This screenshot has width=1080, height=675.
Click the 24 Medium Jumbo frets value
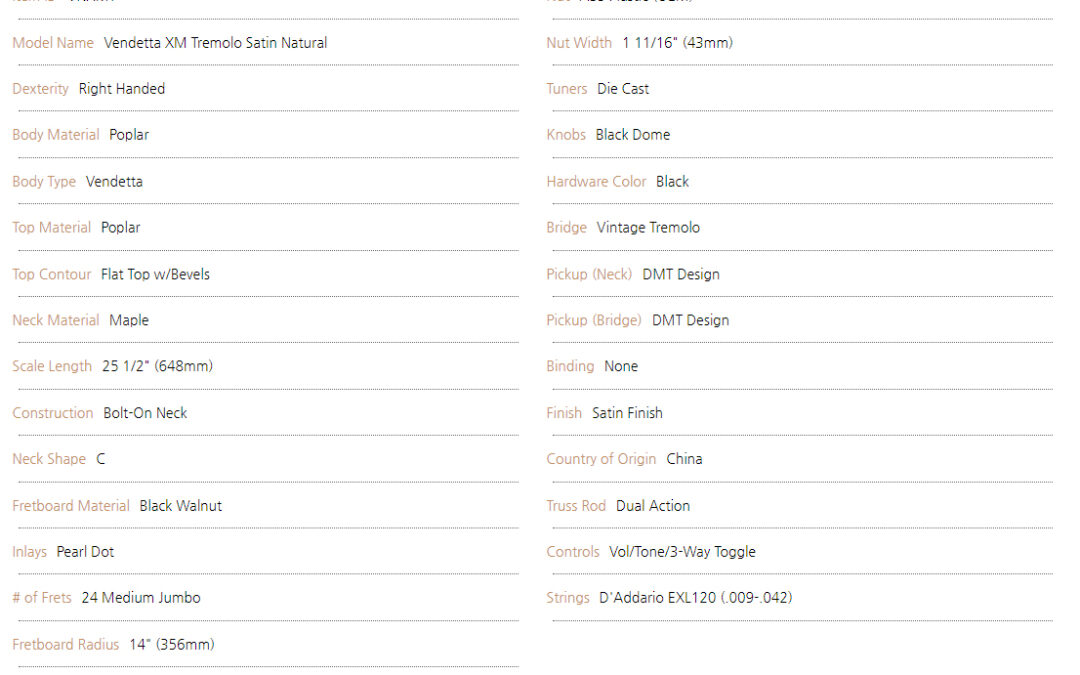[141, 598]
